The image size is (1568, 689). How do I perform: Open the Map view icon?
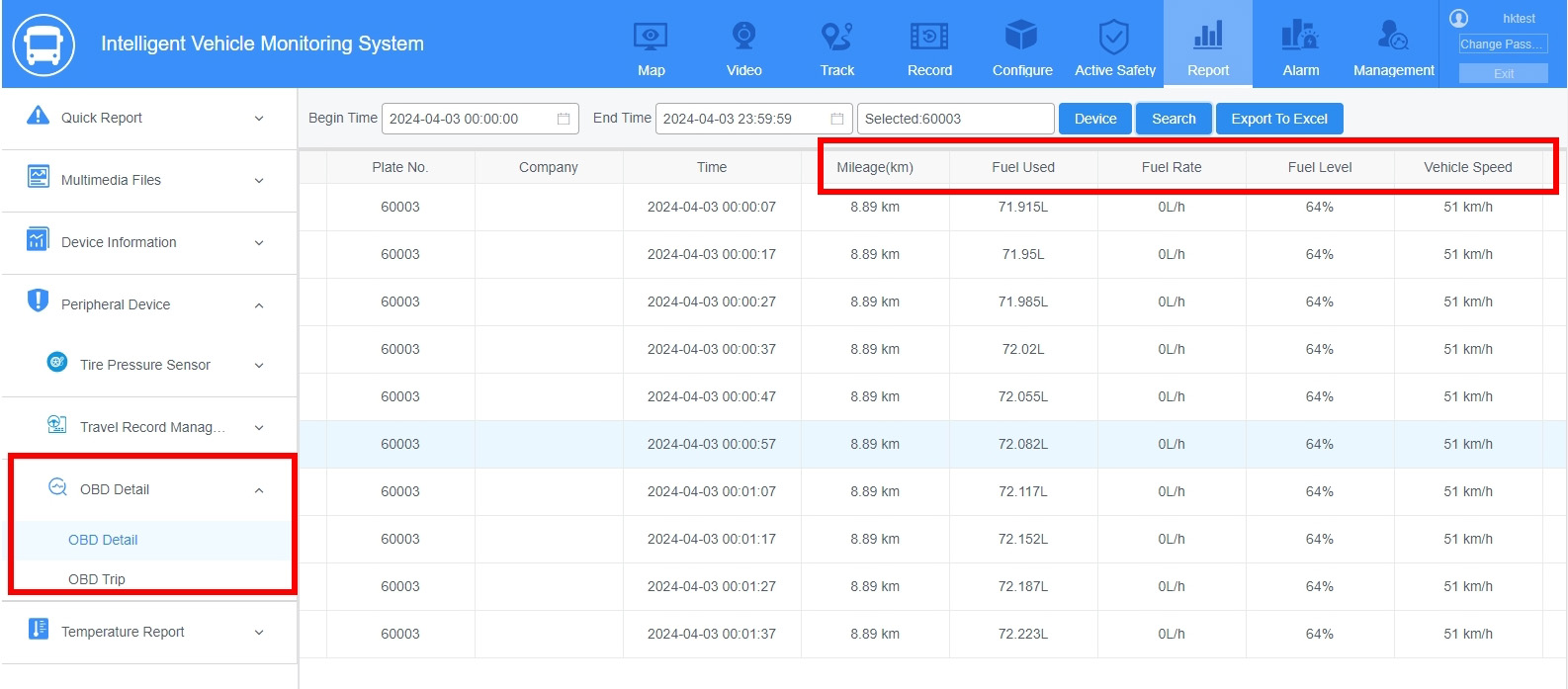(651, 38)
